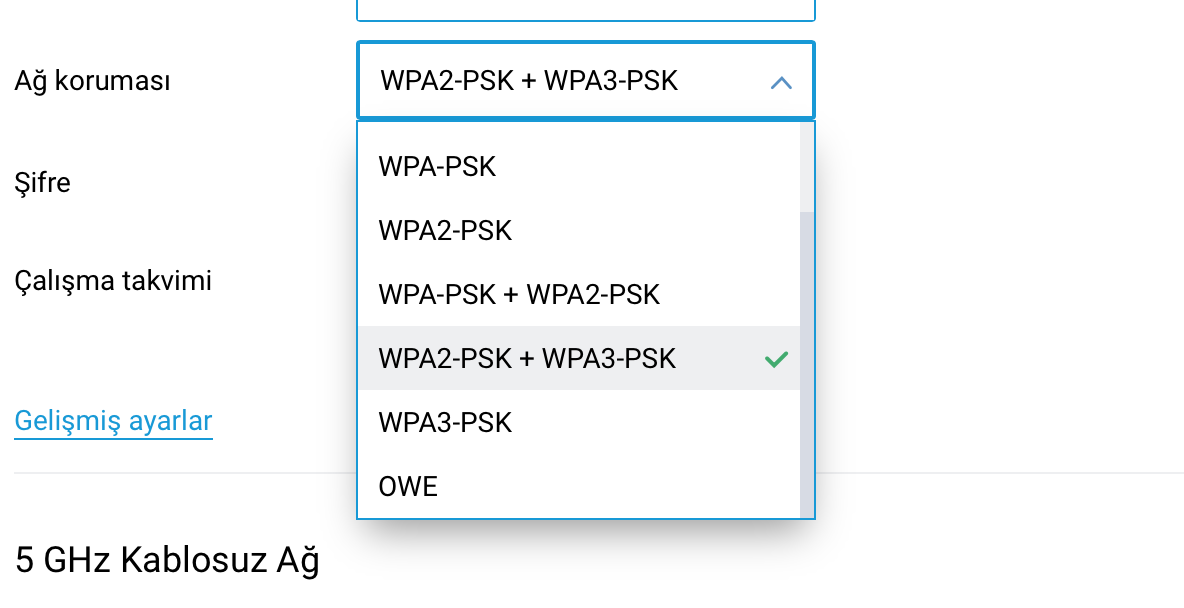Click the selected WPA2-PSK + WPA3-PSK text in the field
Image resolution: width=1184 pixels, height=608 pixels.
click(529, 81)
